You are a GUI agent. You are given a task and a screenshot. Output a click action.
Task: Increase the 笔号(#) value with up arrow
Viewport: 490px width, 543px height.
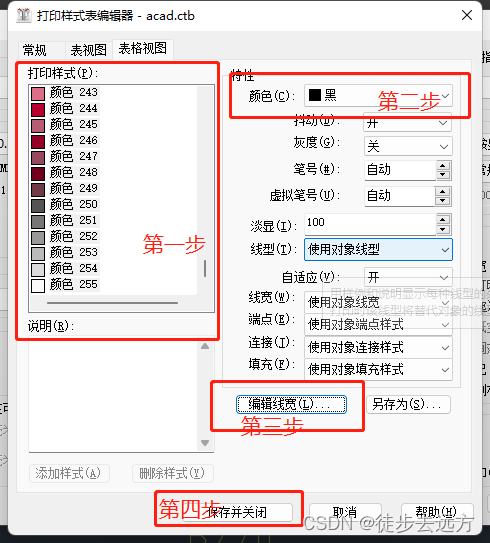coord(443,165)
